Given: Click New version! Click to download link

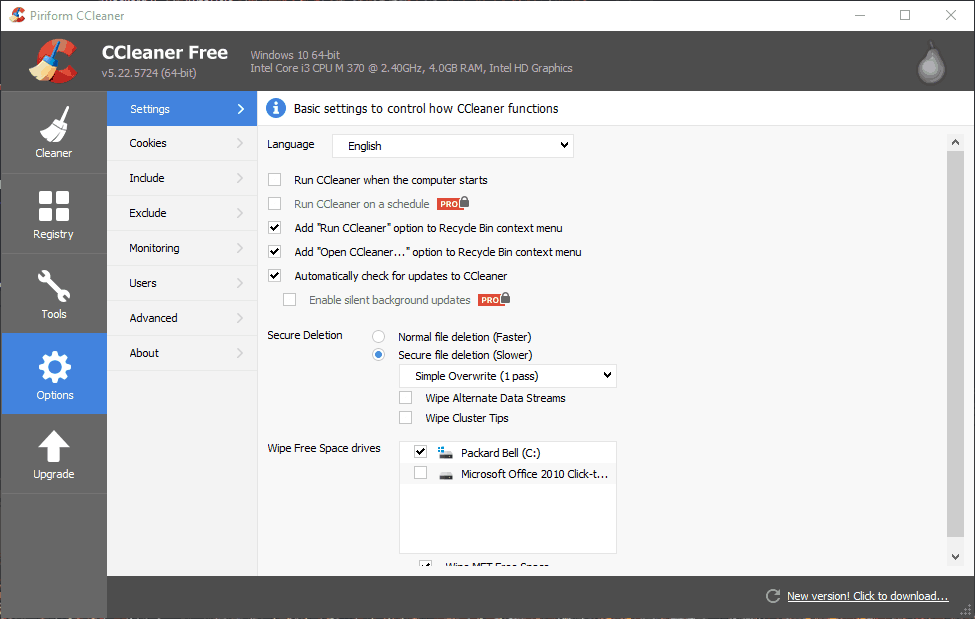Looking at the screenshot, I should click(x=866, y=595).
